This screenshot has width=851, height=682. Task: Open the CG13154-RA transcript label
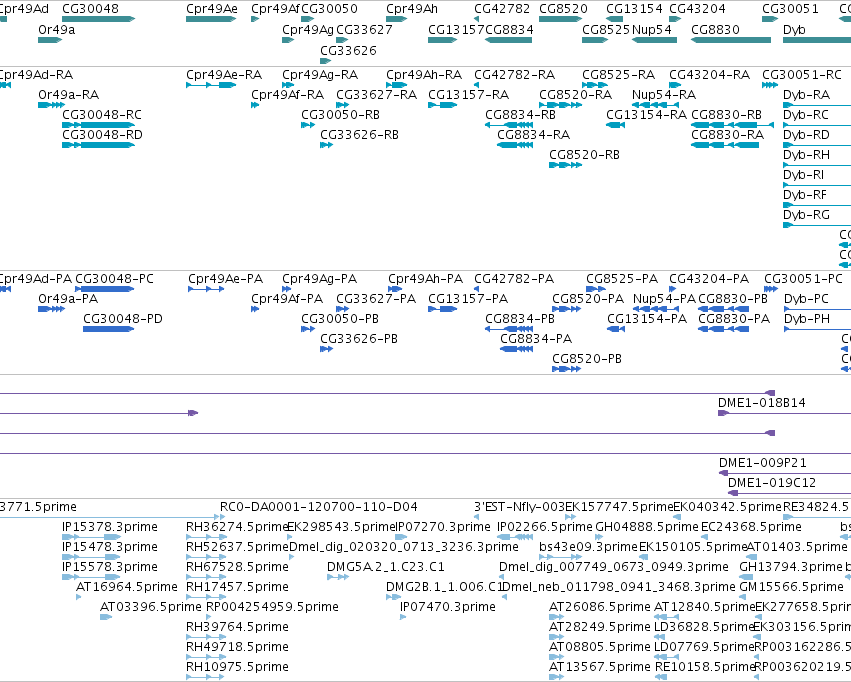[x=646, y=114]
